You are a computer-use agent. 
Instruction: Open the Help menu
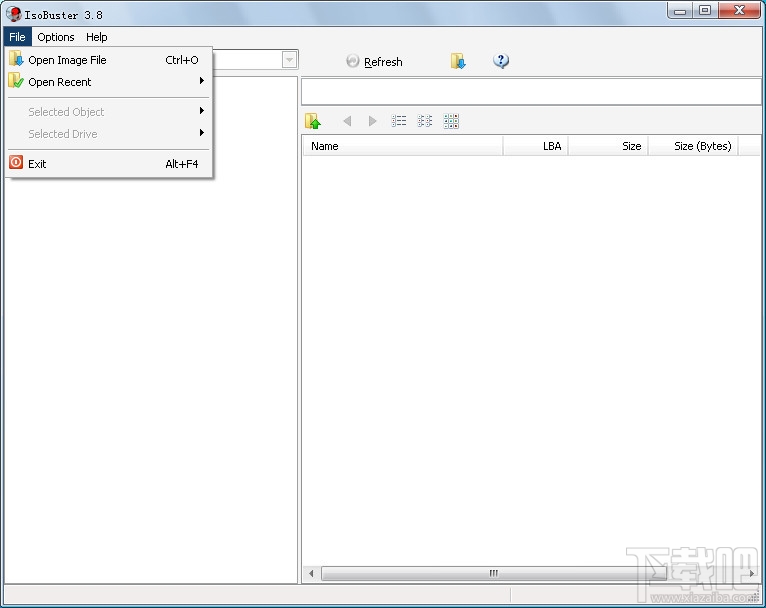click(97, 37)
